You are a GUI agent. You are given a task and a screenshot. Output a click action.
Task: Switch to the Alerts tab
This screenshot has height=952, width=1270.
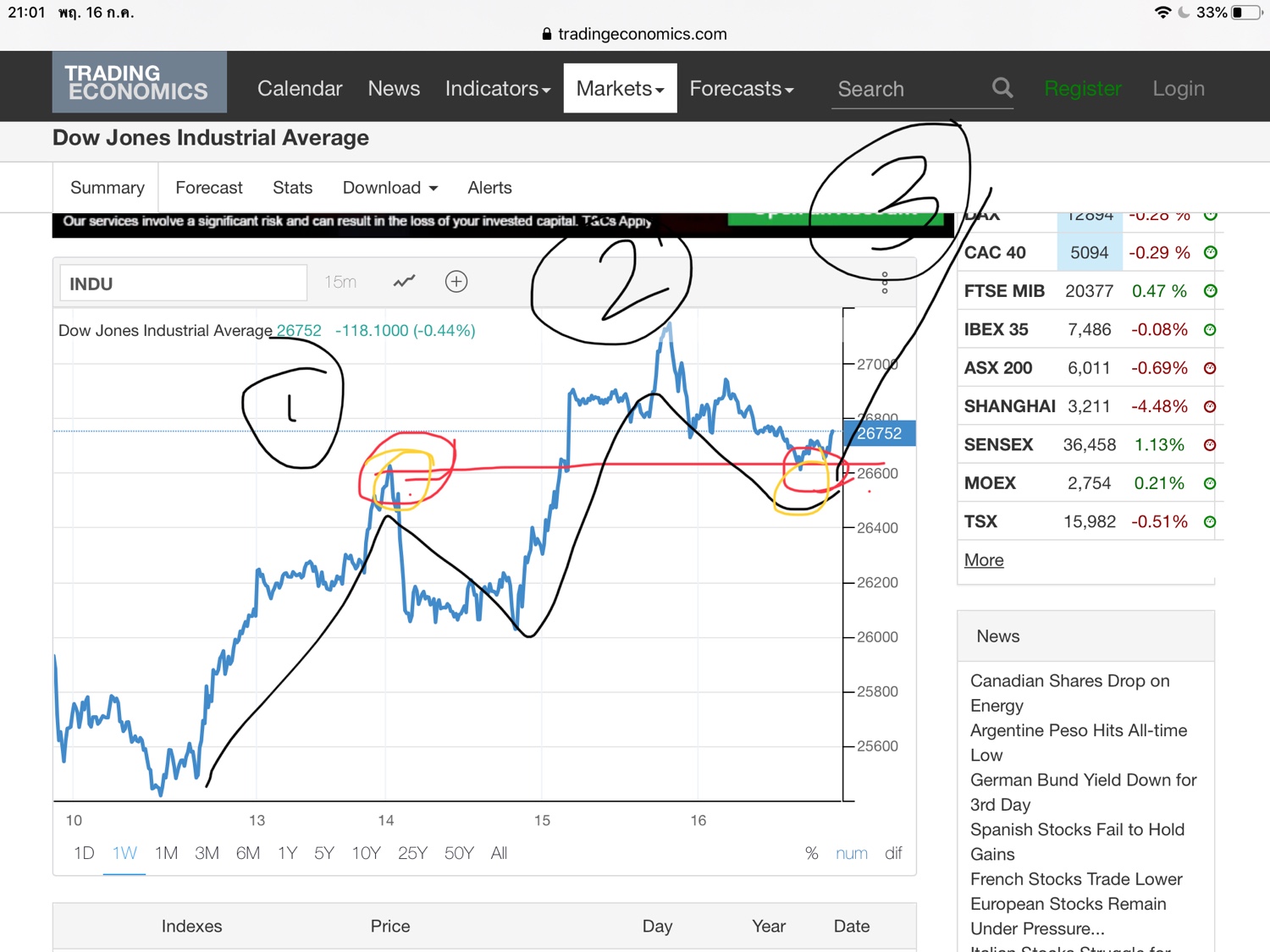click(490, 188)
